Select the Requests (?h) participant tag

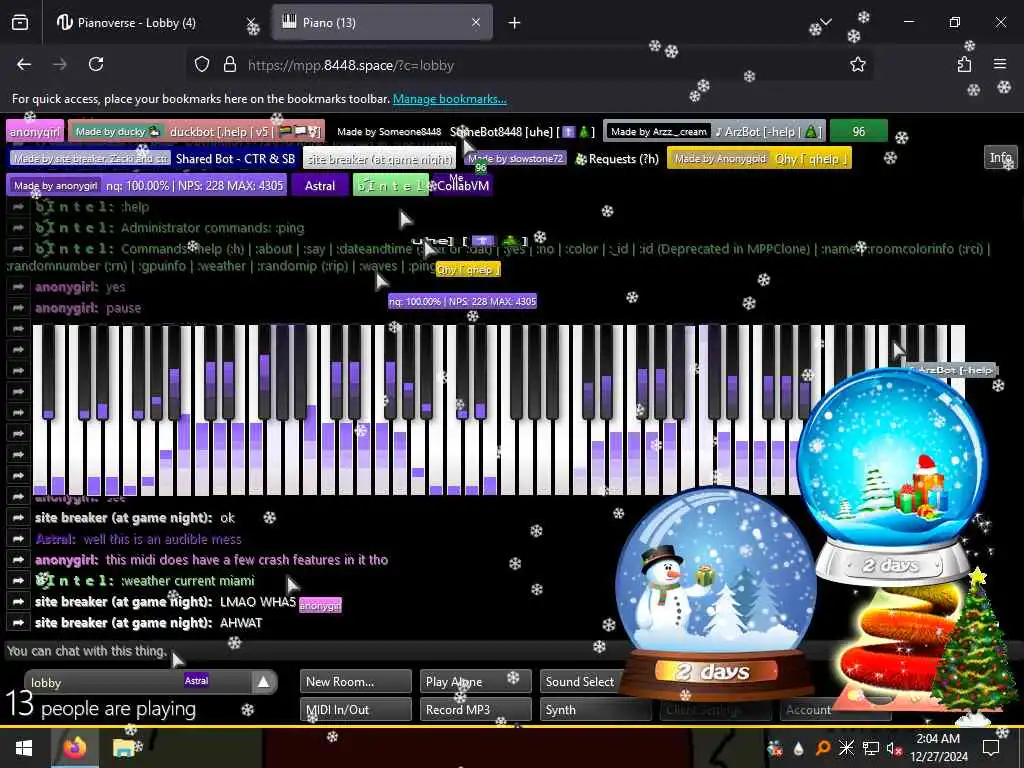coord(562,159)
